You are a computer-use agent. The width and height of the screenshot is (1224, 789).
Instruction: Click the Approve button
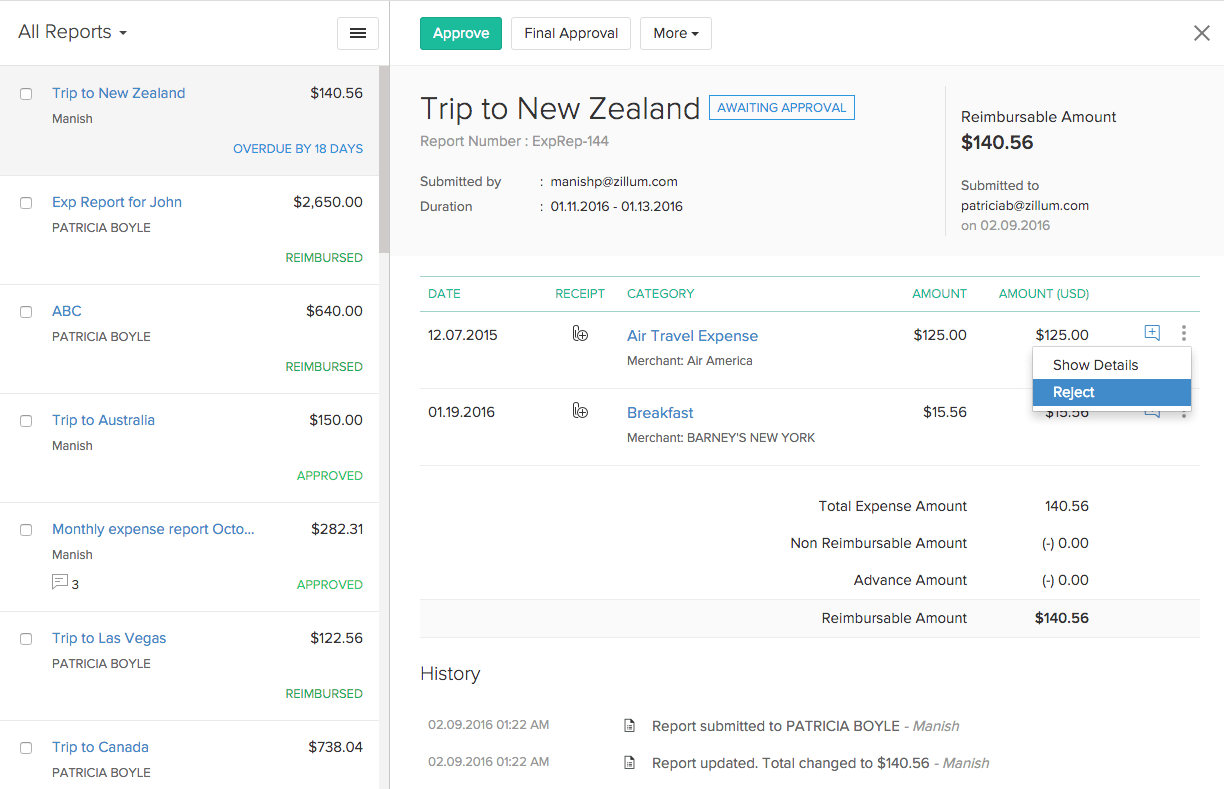coord(460,33)
